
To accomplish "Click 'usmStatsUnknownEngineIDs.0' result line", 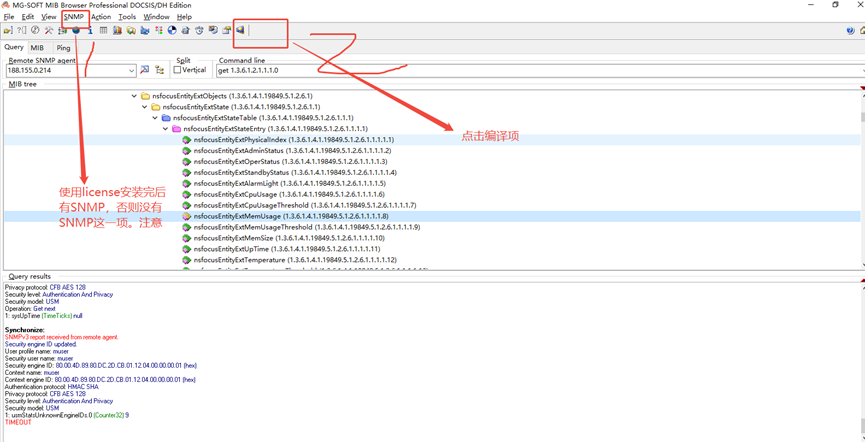I will [67, 415].
